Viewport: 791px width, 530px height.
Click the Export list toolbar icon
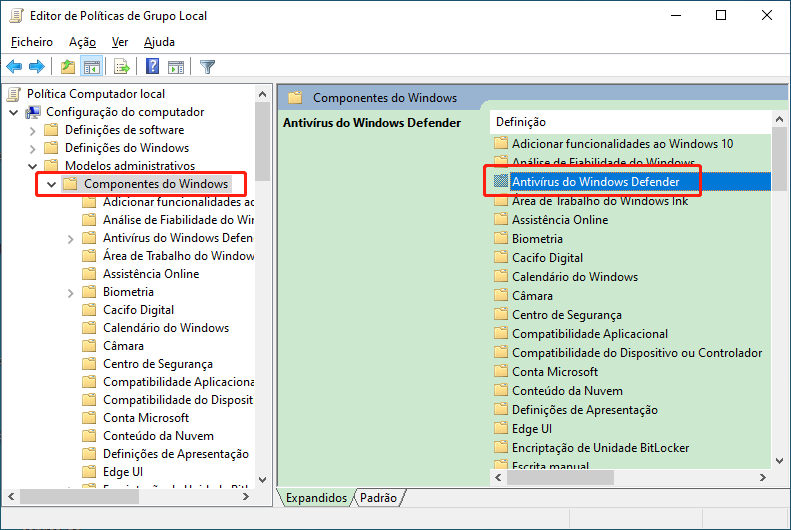[x=122, y=66]
